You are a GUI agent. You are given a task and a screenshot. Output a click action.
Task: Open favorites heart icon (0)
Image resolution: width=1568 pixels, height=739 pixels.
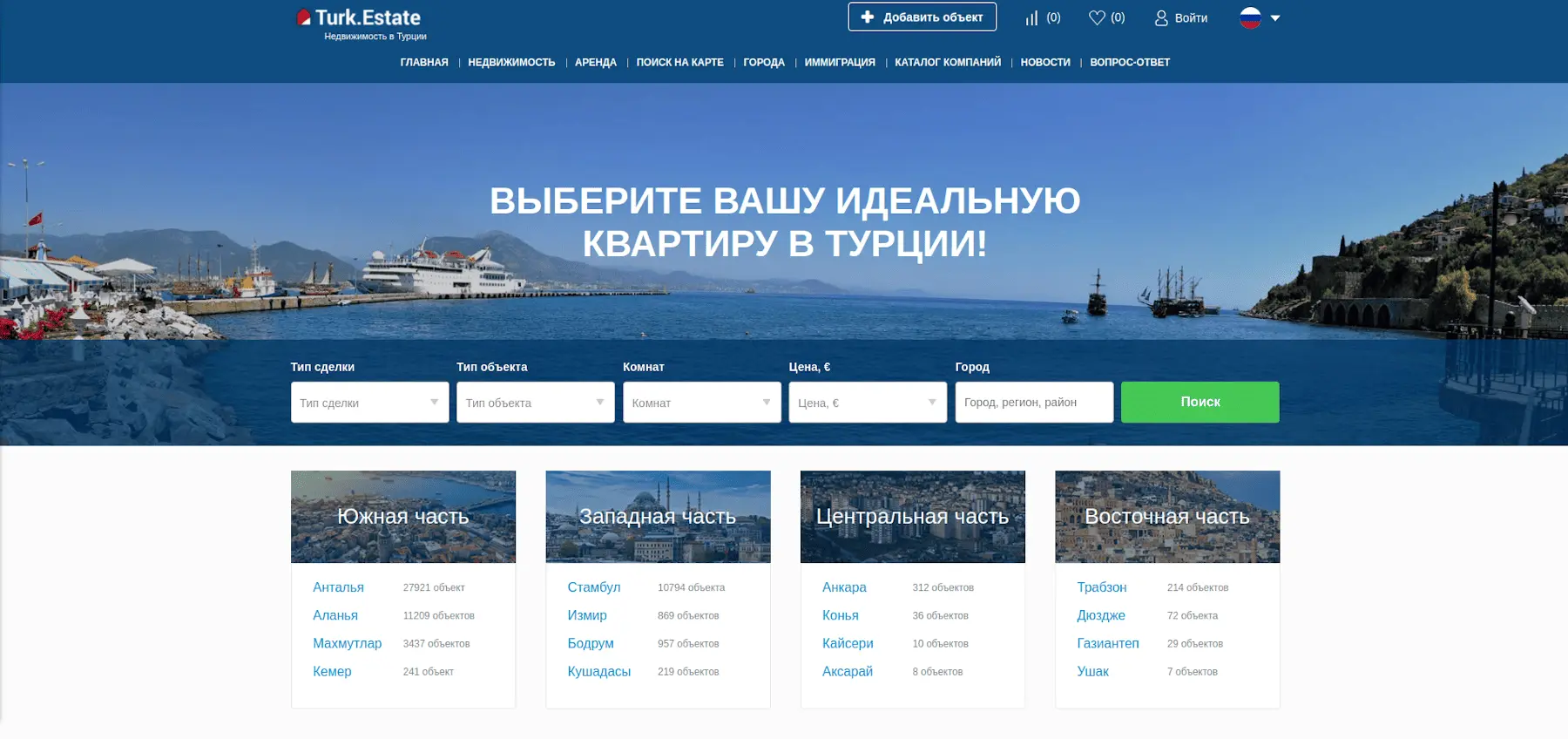tap(1107, 17)
